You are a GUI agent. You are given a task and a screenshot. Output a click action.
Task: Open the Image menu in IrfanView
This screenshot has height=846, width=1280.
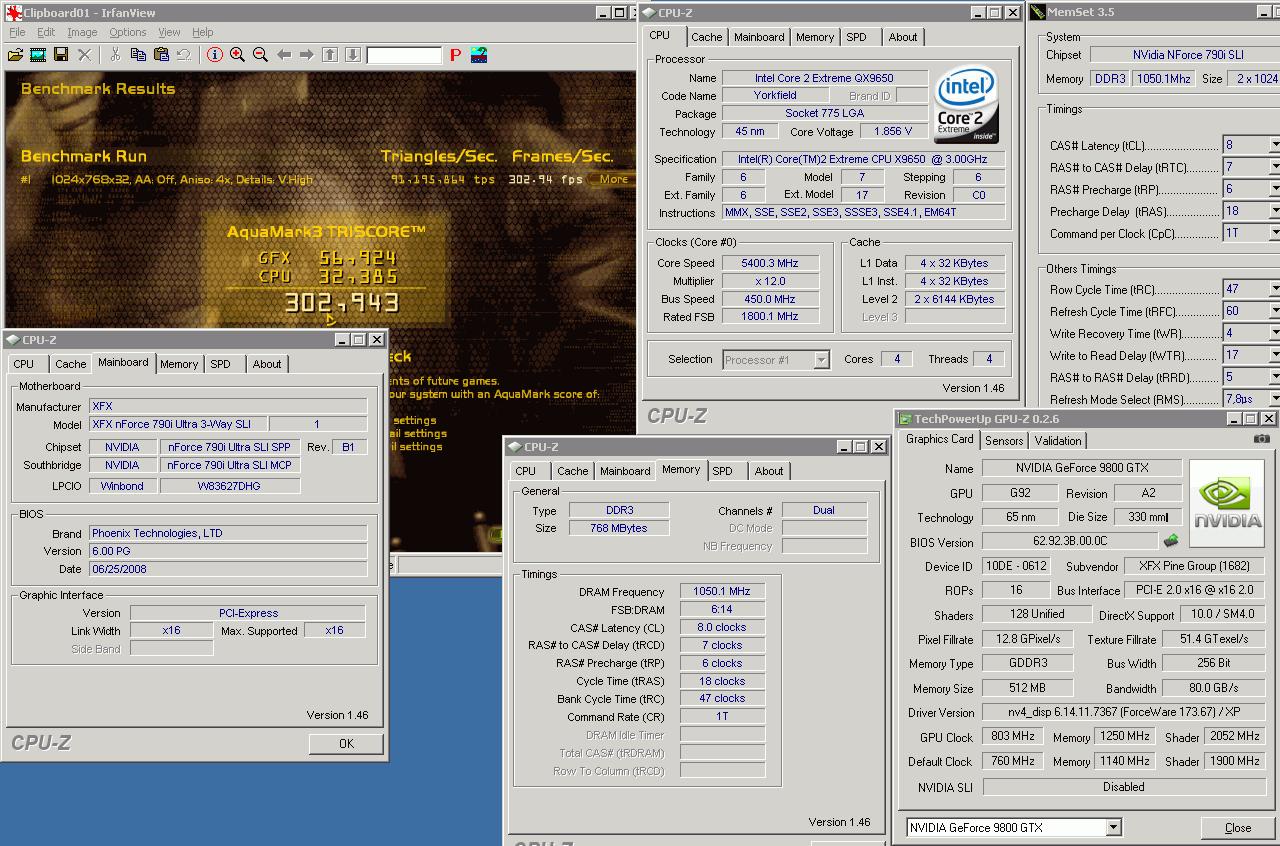(x=82, y=32)
